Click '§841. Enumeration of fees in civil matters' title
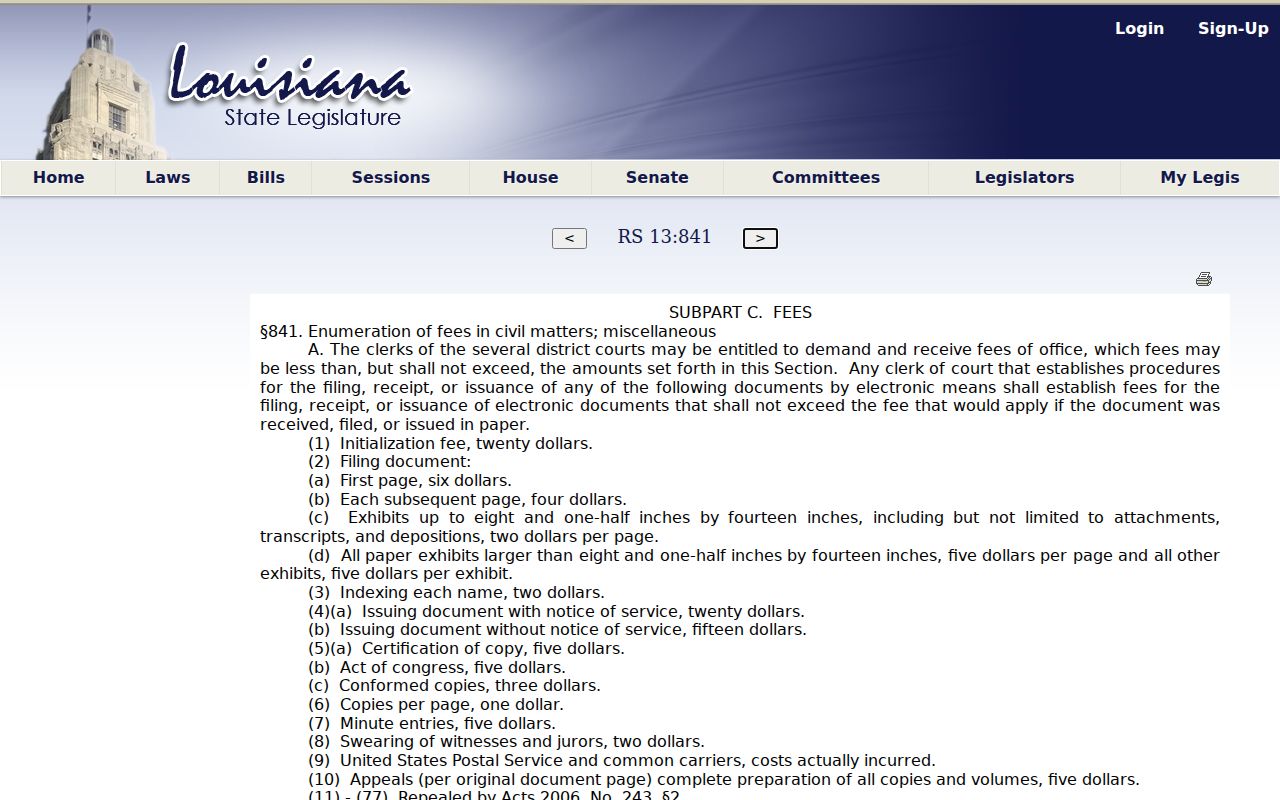This screenshot has width=1280, height=800. pyautogui.click(x=488, y=332)
